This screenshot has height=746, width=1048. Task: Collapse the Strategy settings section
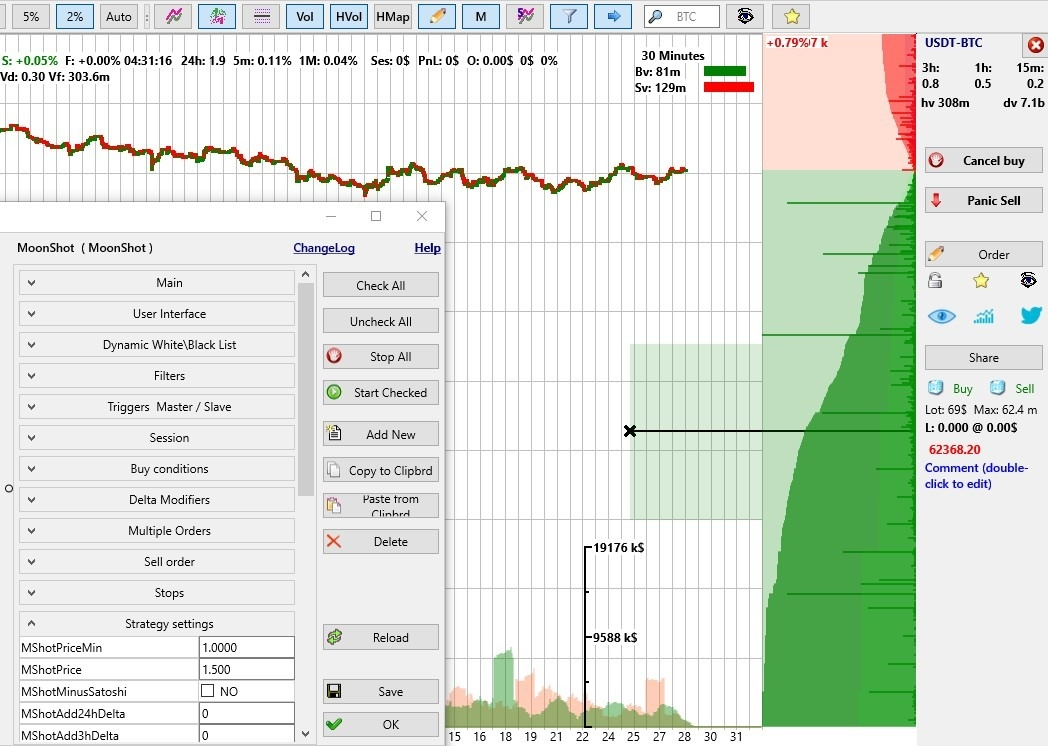157,624
